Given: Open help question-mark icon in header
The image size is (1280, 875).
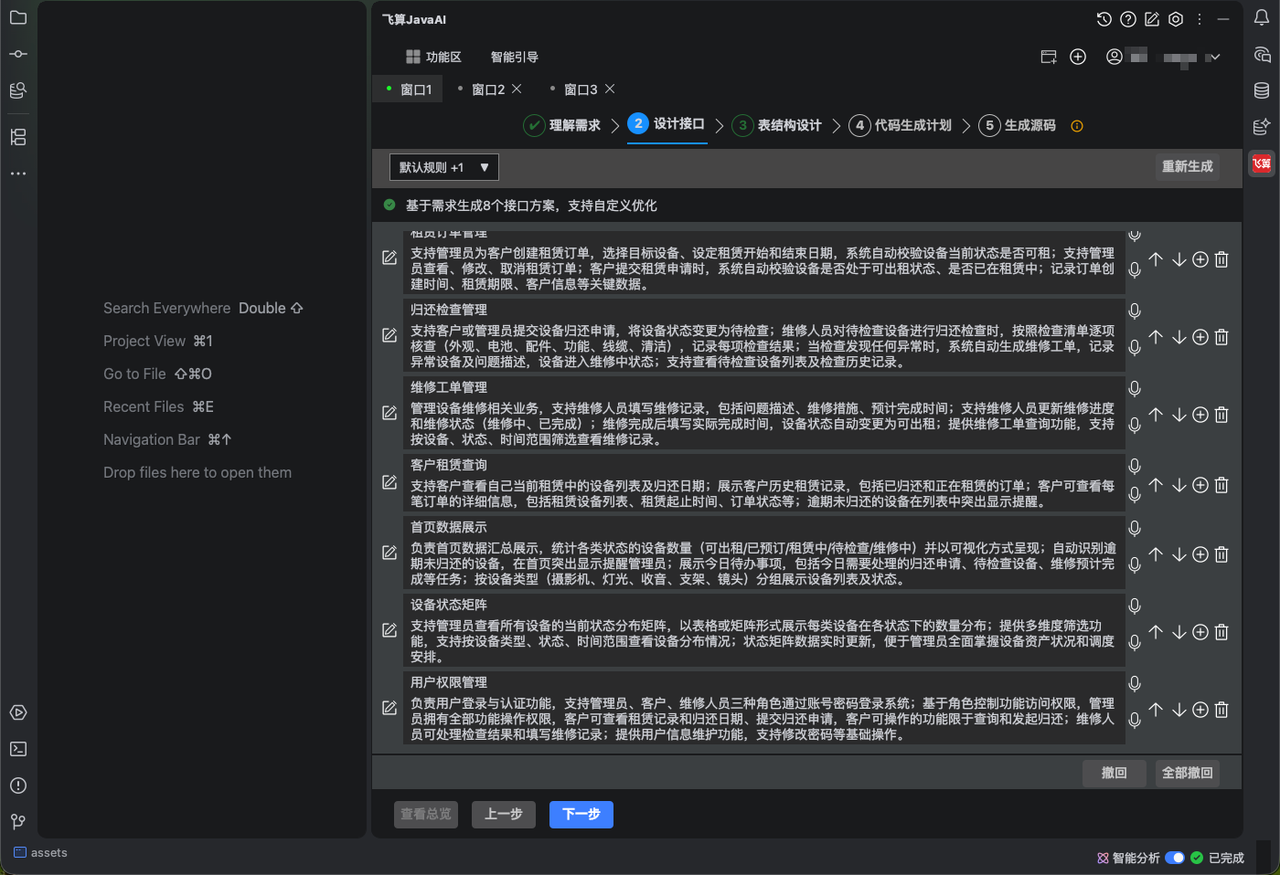Looking at the screenshot, I should point(1128,19).
